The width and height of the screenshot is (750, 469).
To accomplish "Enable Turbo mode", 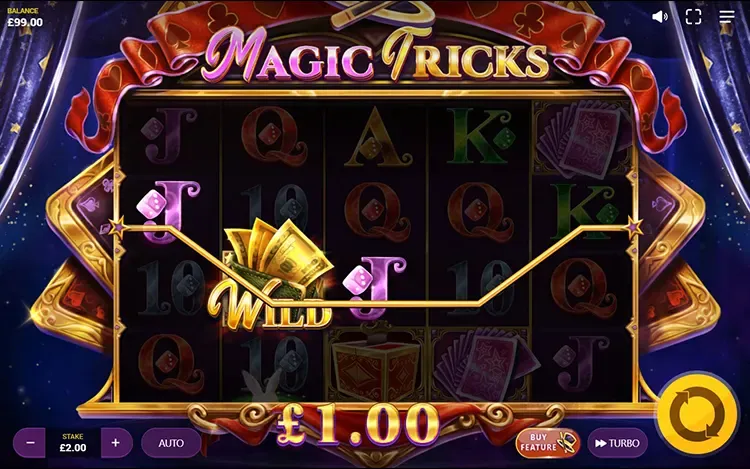I will (617, 443).
